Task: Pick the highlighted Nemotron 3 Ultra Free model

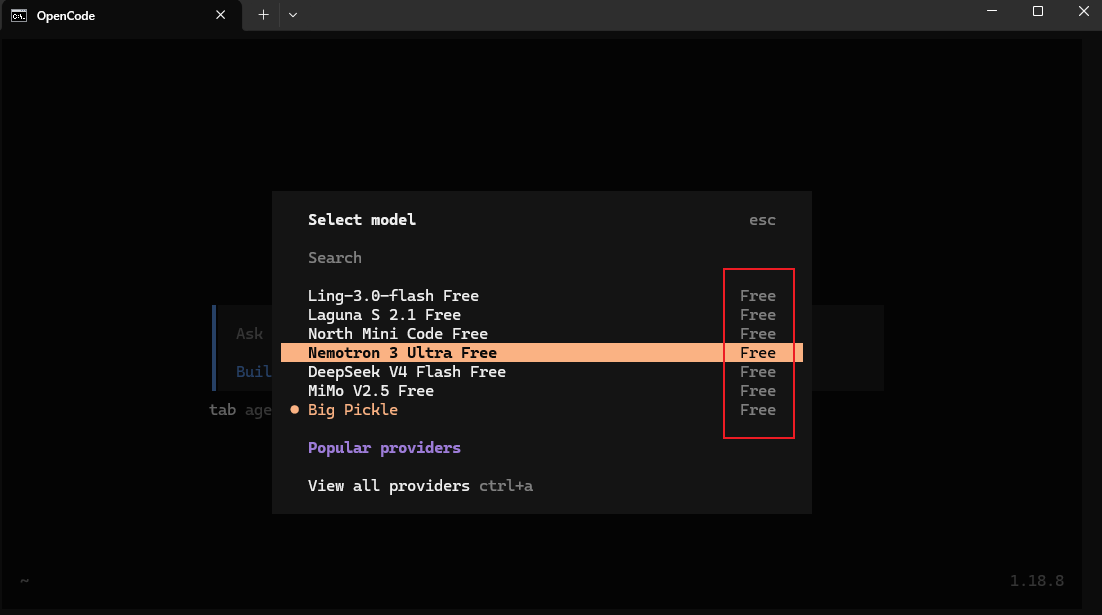Action: pyautogui.click(x=541, y=353)
